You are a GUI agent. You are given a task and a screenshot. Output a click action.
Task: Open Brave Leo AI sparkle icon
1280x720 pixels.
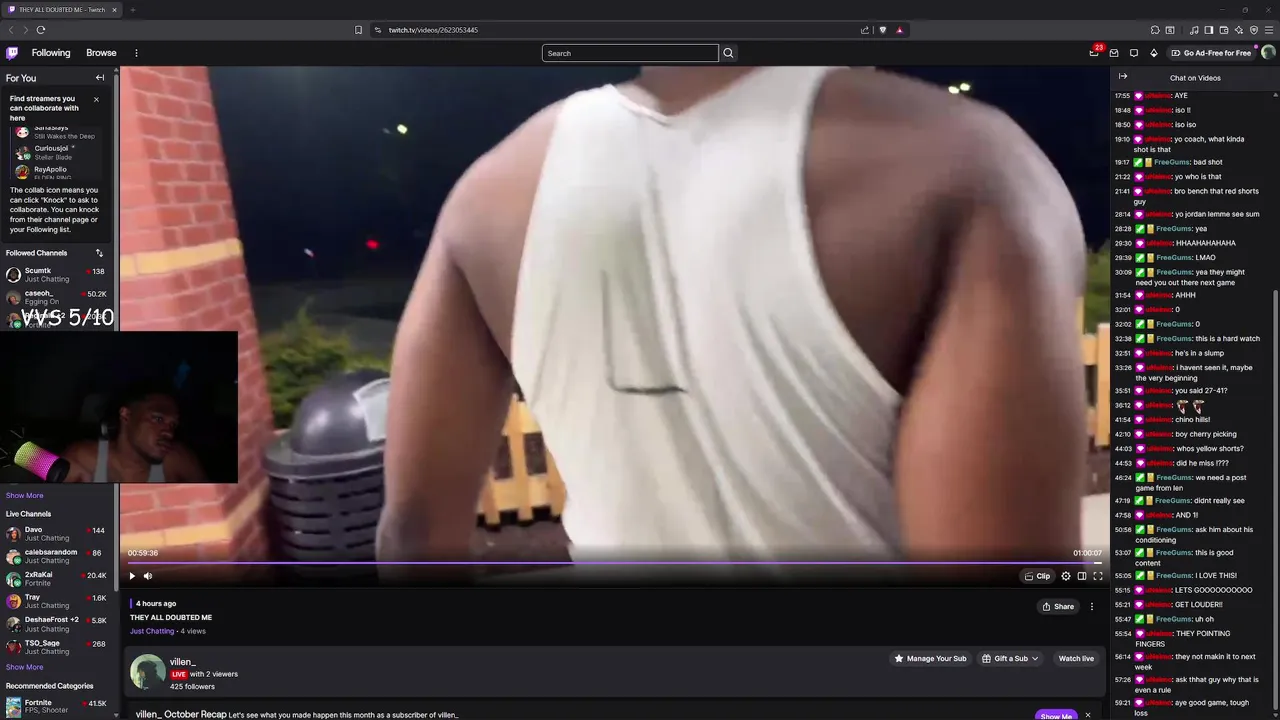click(1239, 30)
